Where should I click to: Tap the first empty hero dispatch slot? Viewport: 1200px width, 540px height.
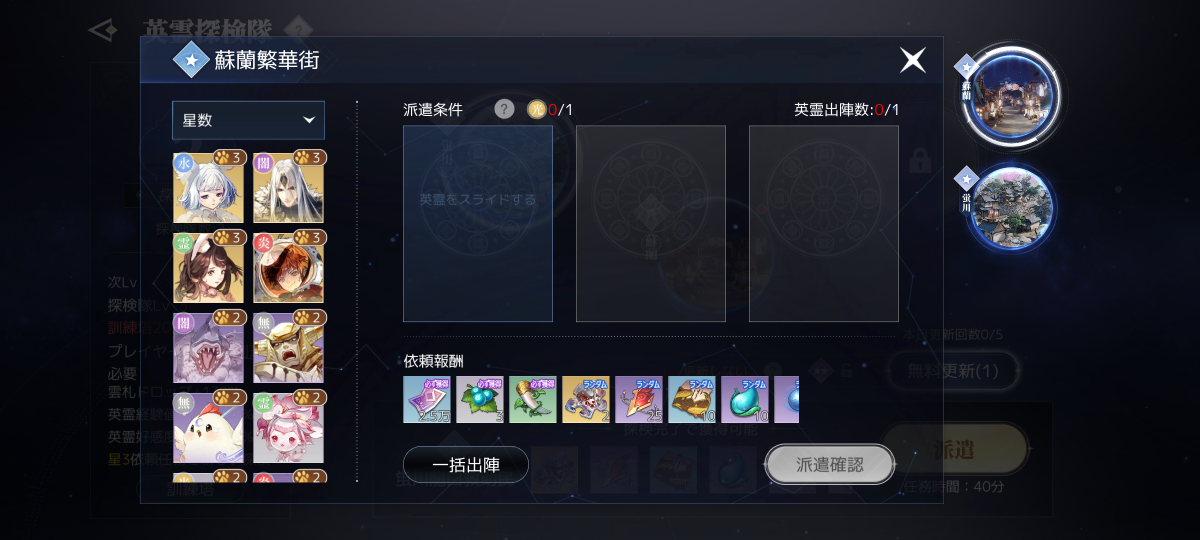478,223
